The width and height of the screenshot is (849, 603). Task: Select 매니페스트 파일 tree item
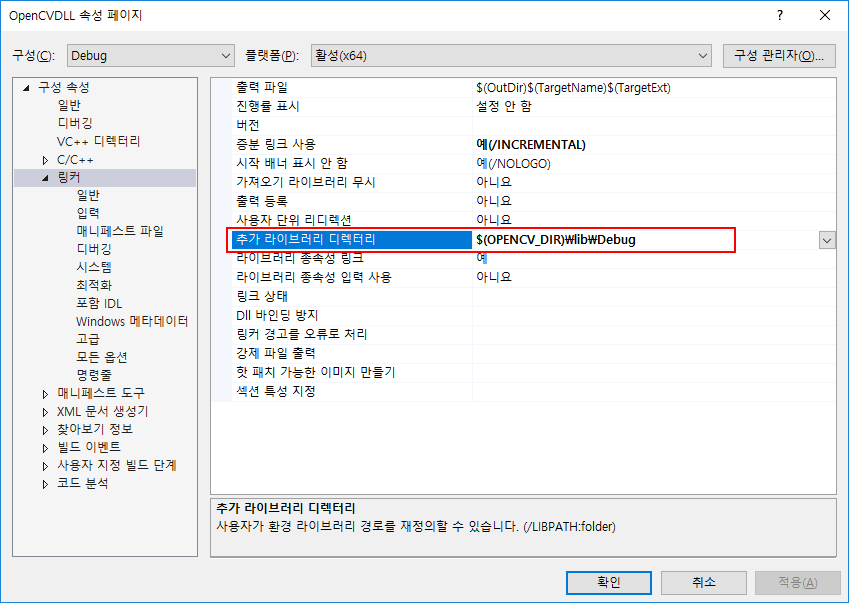[120, 231]
